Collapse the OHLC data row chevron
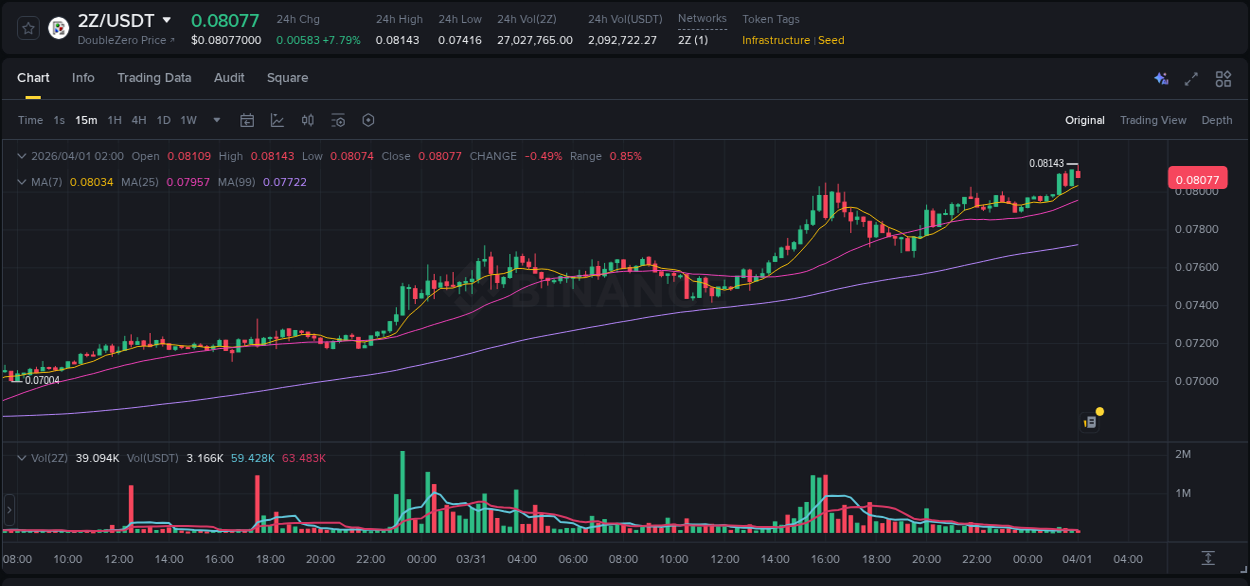This screenshot has width=1250, height=586. (x=21, y=156)
